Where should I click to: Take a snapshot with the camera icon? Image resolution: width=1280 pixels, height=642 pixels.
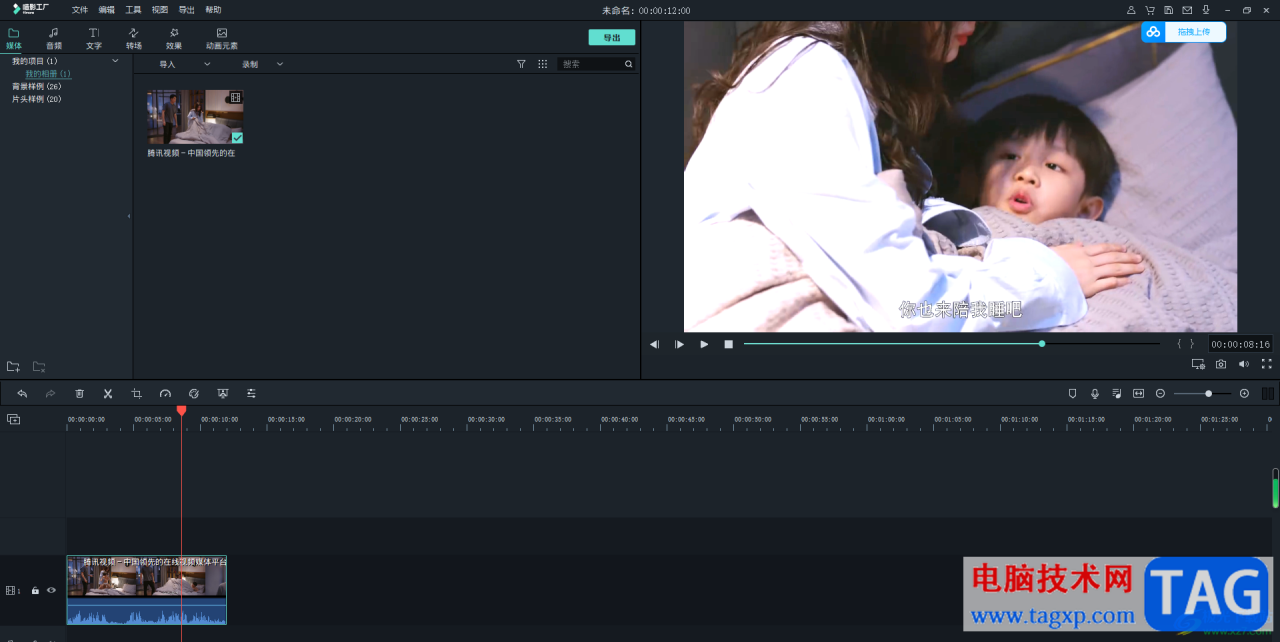click(1221, 365)
